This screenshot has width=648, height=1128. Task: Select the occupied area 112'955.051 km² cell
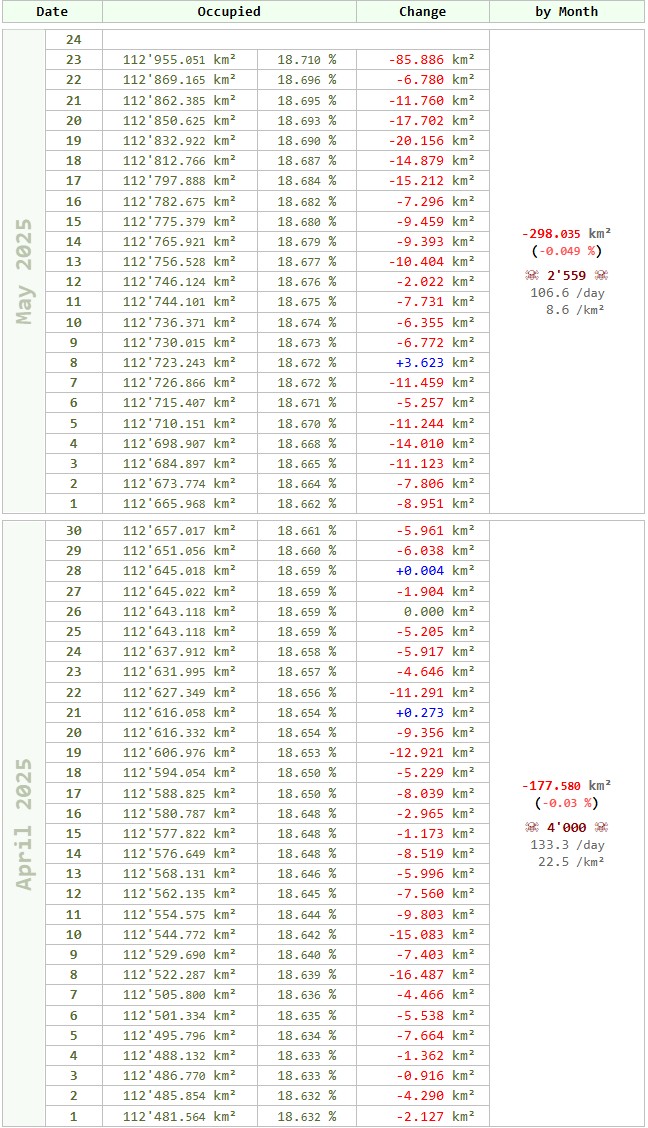tap(180, 60)
